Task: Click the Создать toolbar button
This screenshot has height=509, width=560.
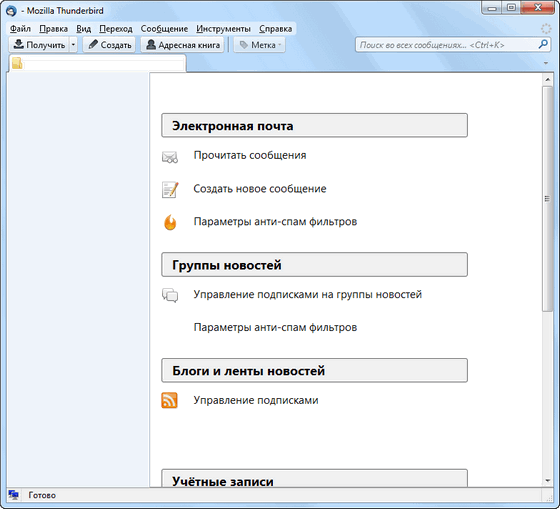Action: click(109, 45)
